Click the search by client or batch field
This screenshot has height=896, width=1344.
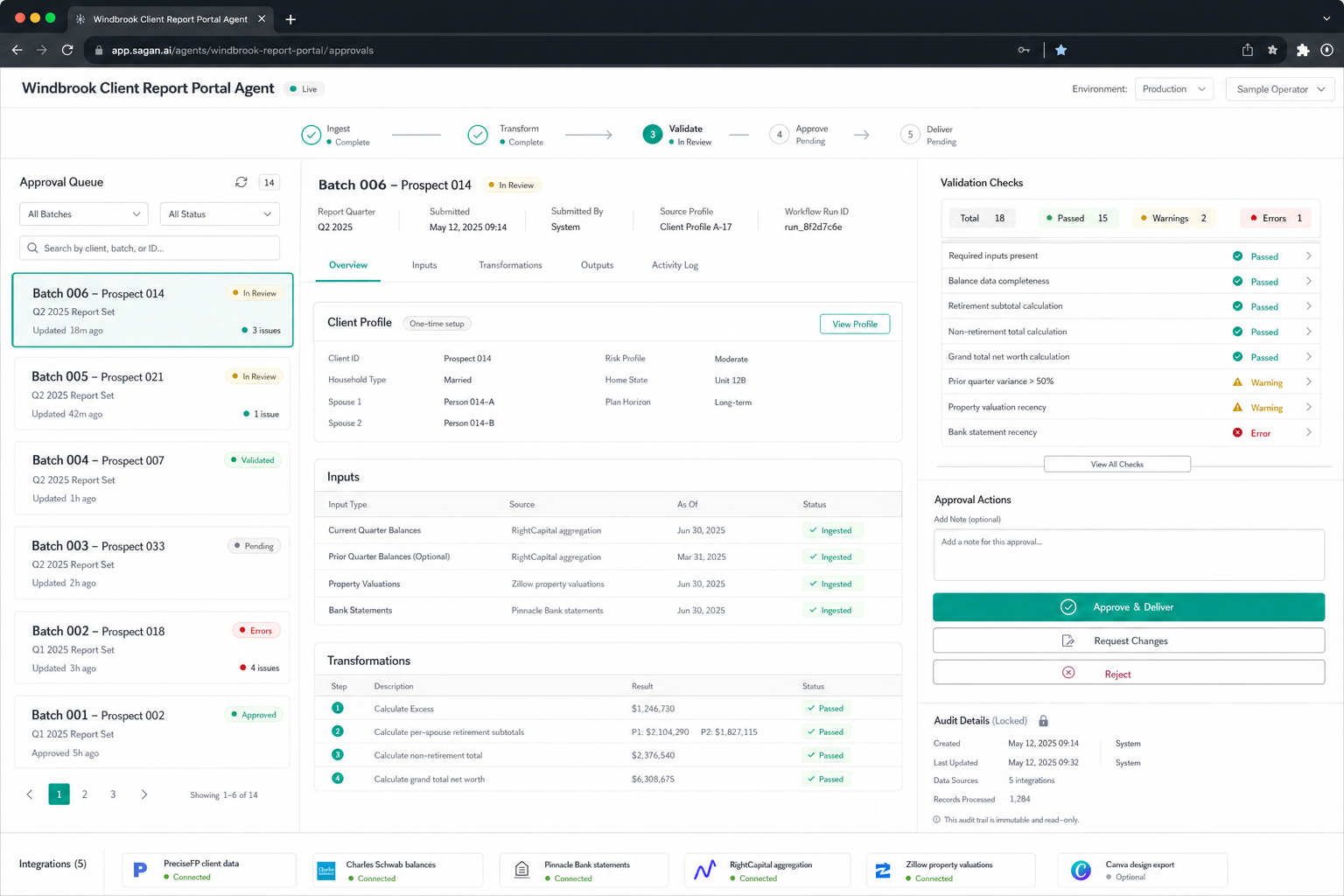(x=150, y=248)
